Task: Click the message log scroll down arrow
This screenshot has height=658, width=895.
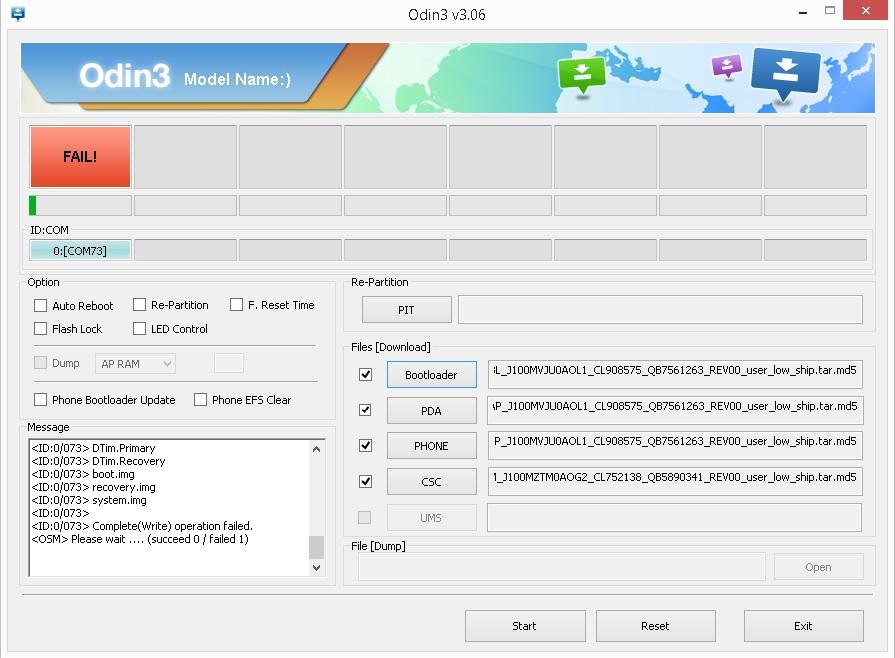Action: [317, 568]
